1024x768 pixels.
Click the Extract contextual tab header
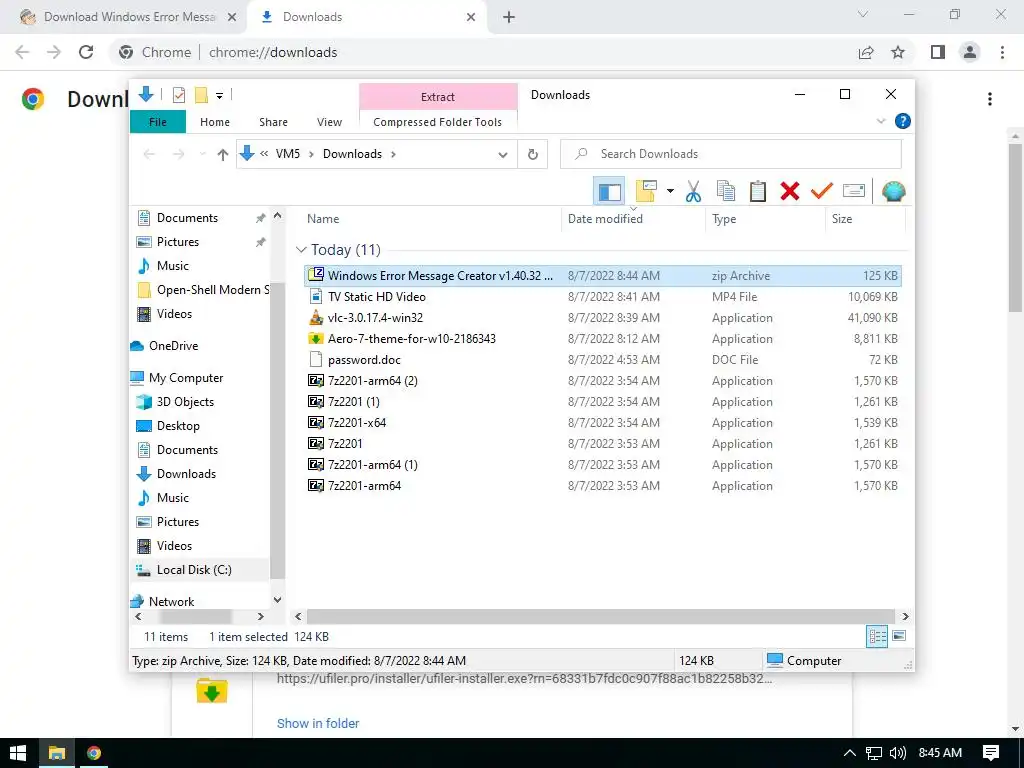click(438, 97)
